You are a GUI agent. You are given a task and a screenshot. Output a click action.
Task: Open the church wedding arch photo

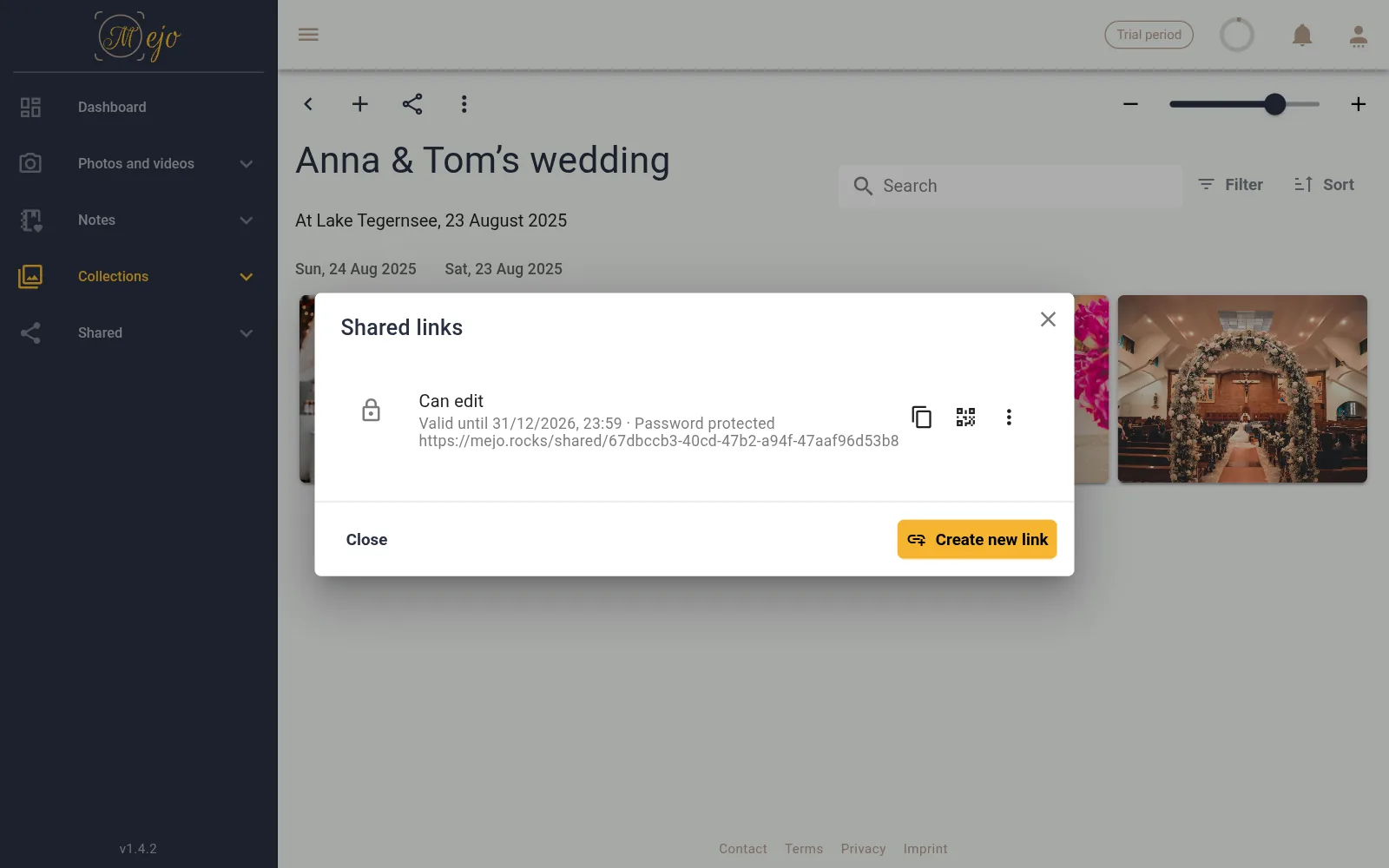1242,389
